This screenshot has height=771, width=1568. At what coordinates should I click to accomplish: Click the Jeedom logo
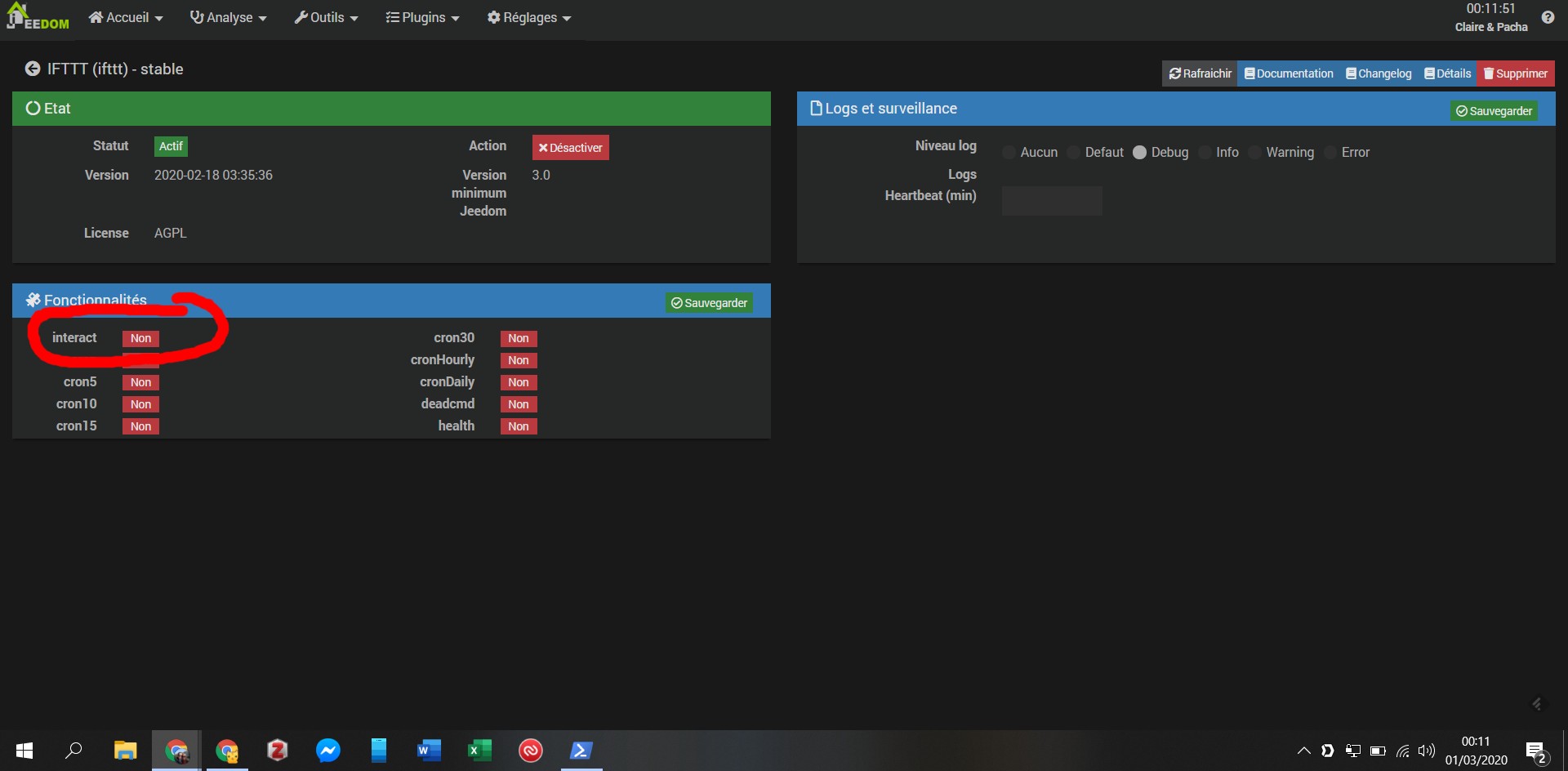pos(38,17)
